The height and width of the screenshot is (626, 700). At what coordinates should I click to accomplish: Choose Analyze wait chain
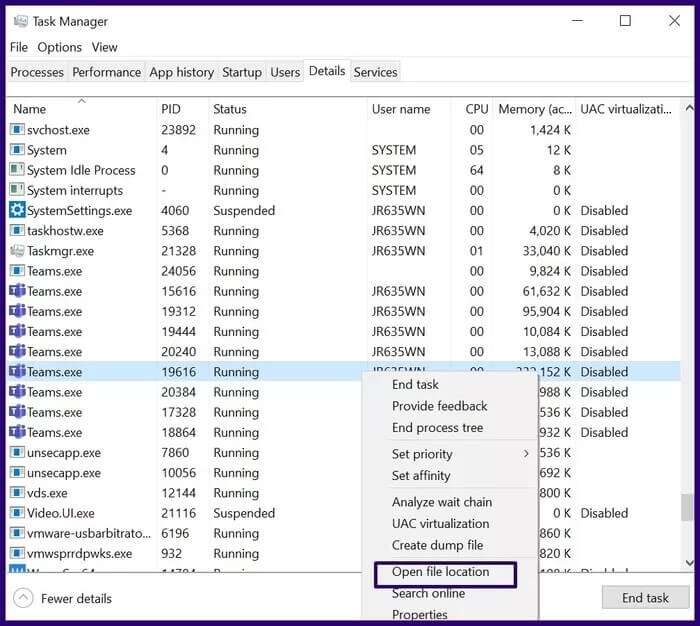pos(442,502)
